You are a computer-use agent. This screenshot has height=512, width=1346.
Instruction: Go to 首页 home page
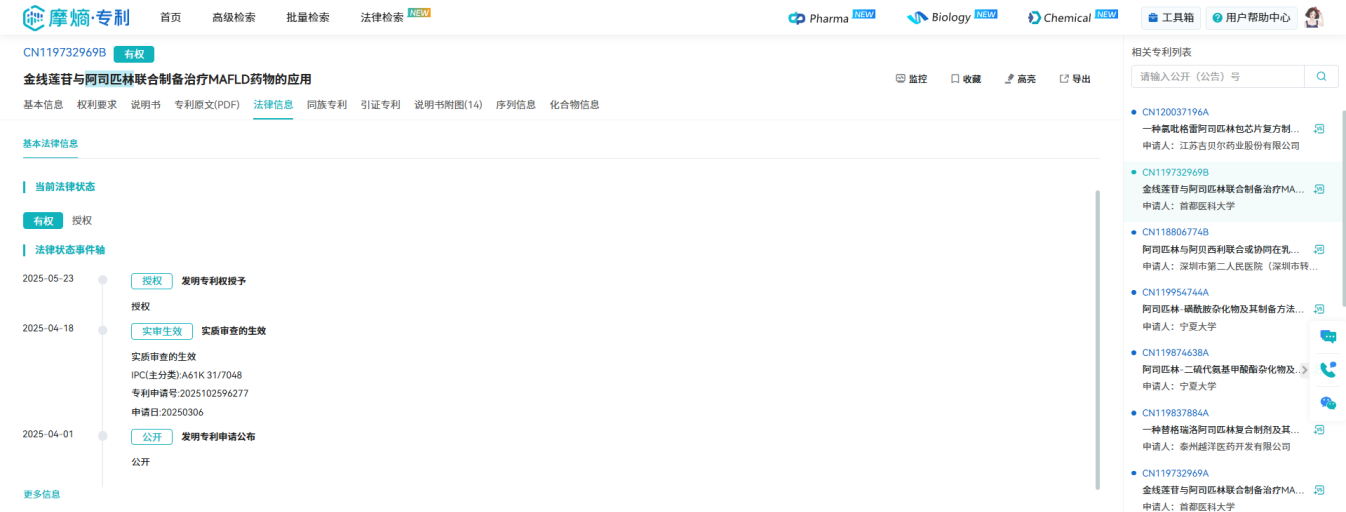click(x=171, y=18)
